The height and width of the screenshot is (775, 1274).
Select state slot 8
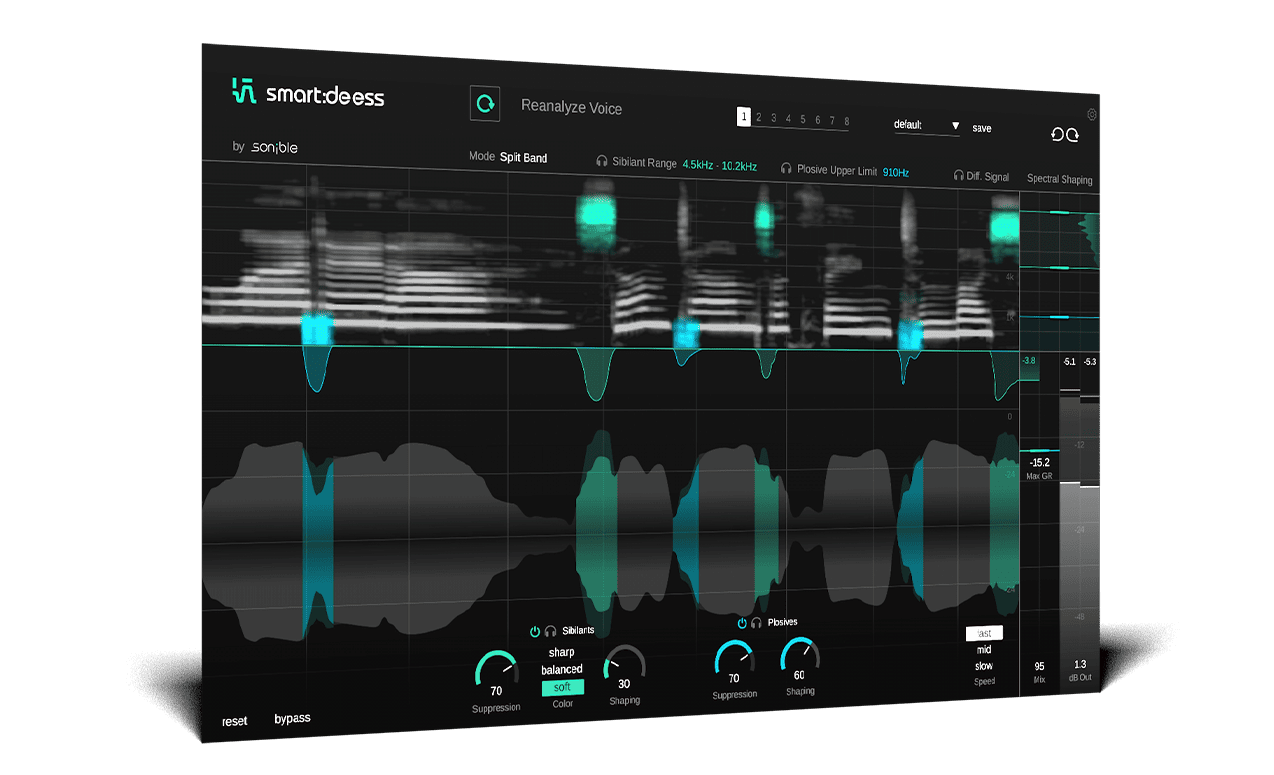point(846,122)
